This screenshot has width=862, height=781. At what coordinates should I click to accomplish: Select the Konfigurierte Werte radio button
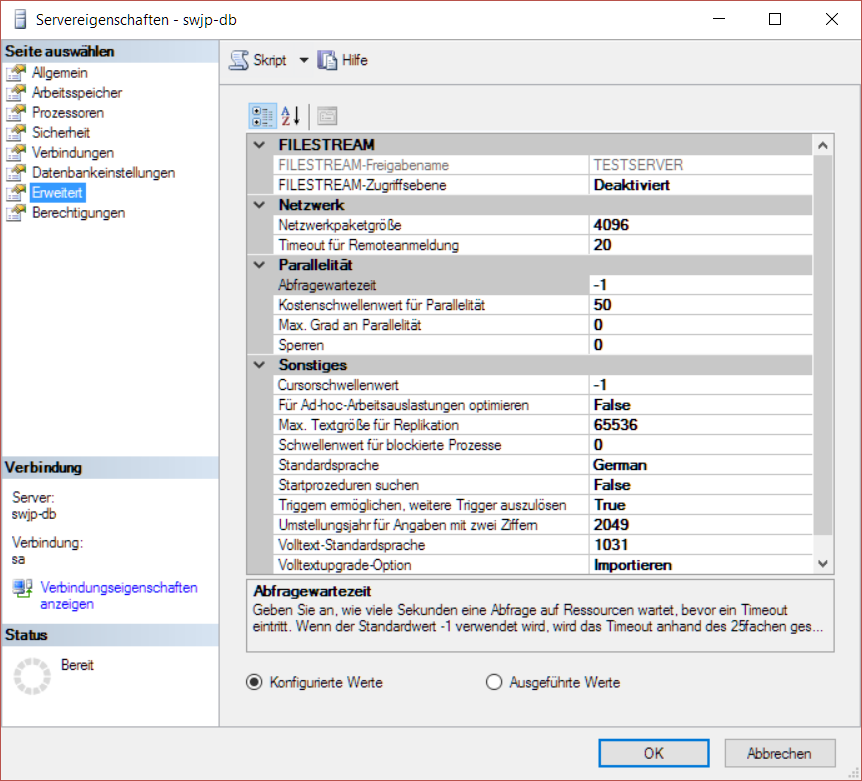pyautogui.click(x=254, y=682)
